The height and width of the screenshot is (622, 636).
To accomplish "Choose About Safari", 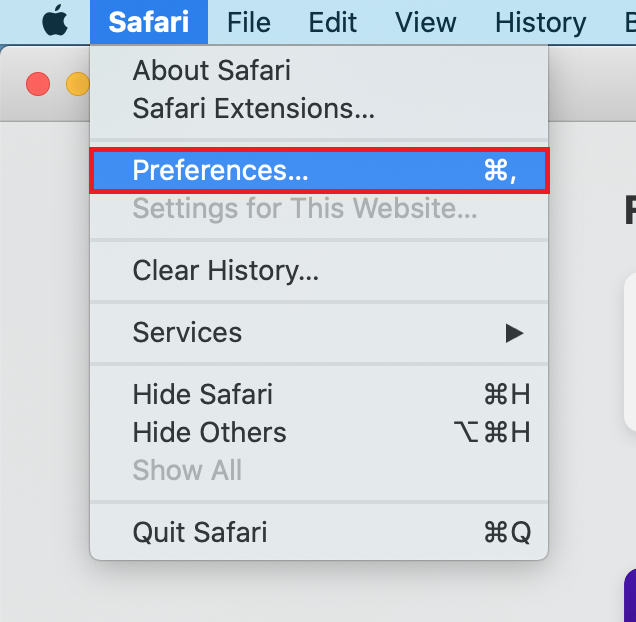I will coord(211,71).
